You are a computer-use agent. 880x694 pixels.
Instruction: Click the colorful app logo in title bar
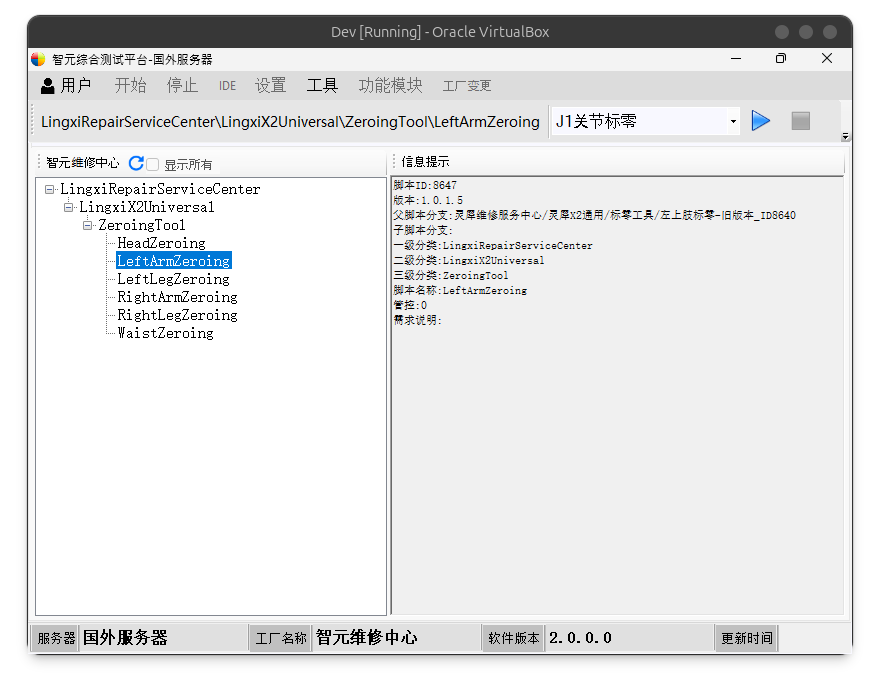click(x=38, y=59)
